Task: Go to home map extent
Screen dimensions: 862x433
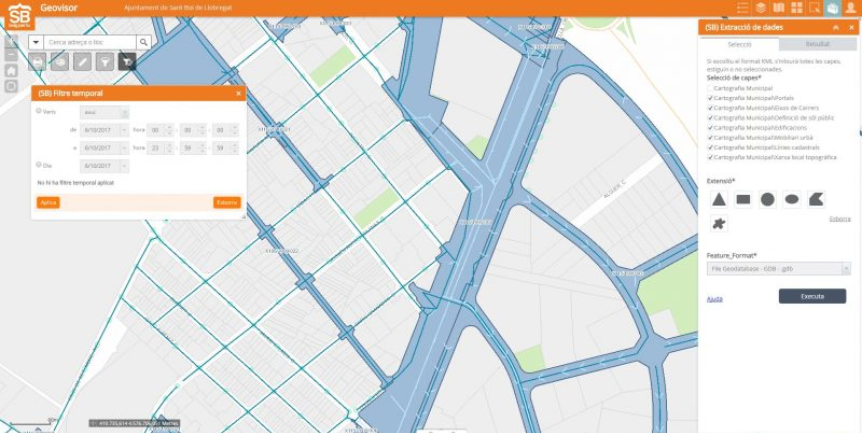Action: pos(11,70)
